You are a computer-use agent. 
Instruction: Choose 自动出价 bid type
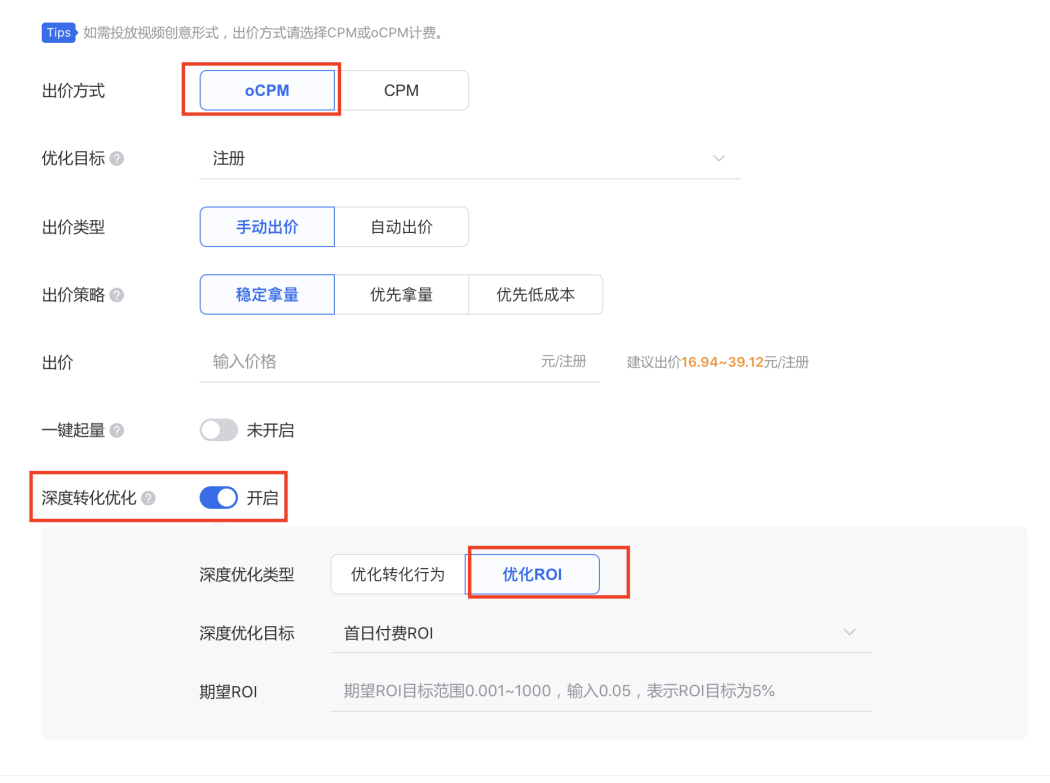401,227
